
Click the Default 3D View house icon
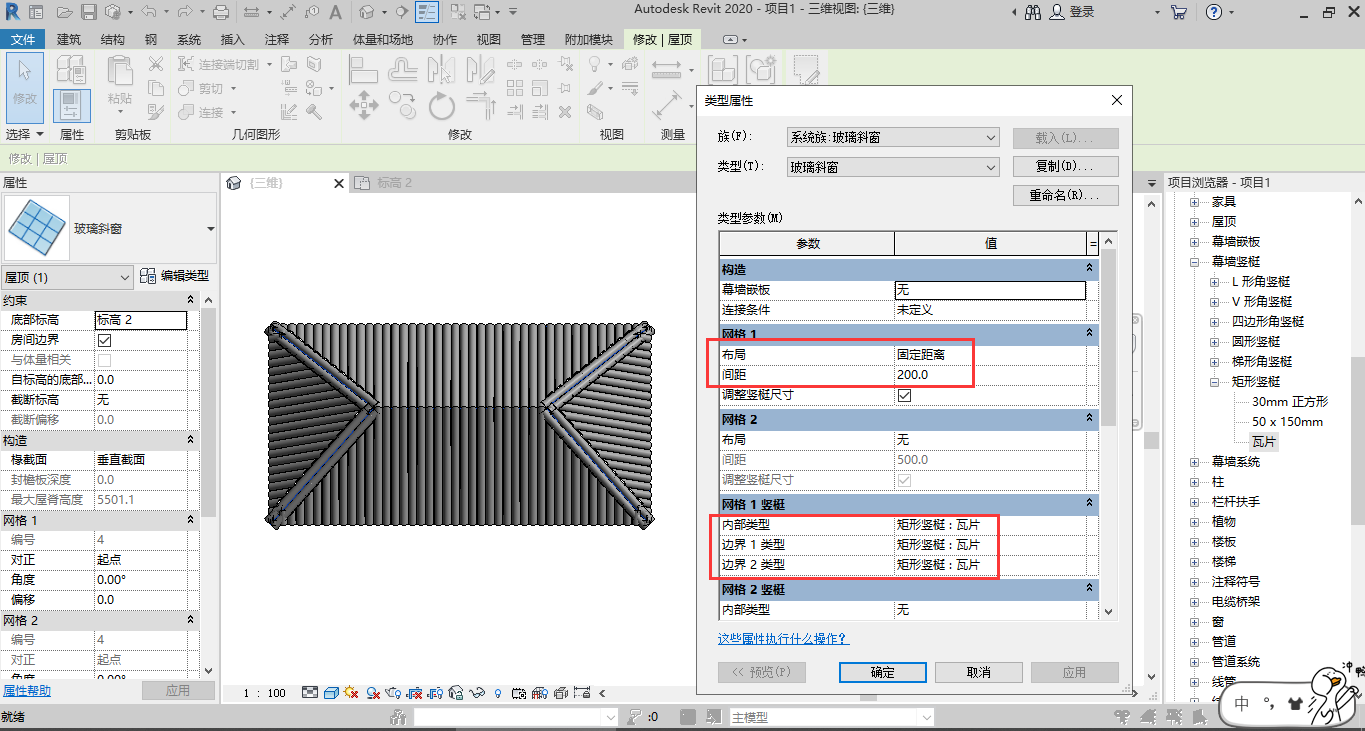click(x=367, y=12)
